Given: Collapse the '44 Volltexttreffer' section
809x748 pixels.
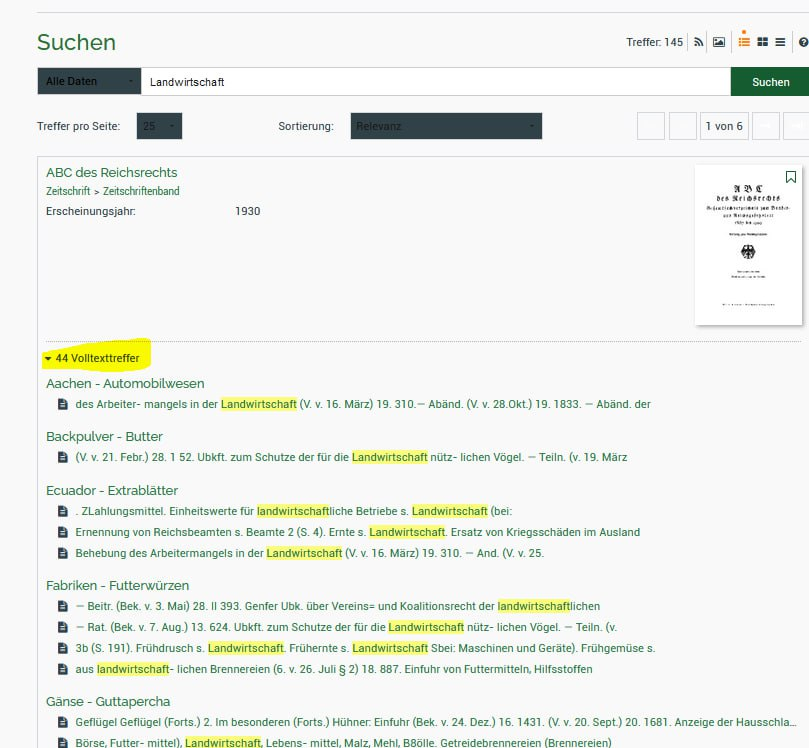Looking at the screenshot, I should [x=92, y=358].
